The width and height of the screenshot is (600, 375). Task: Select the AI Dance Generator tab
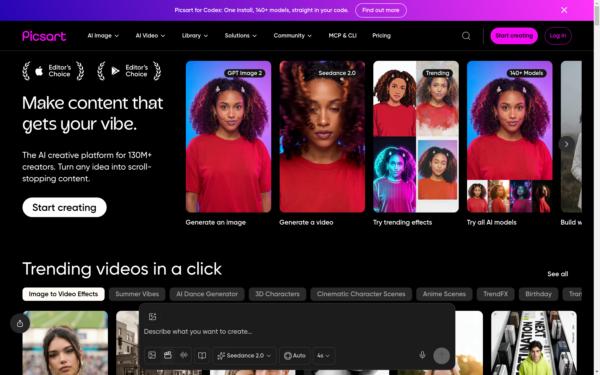tap(207, 294)
